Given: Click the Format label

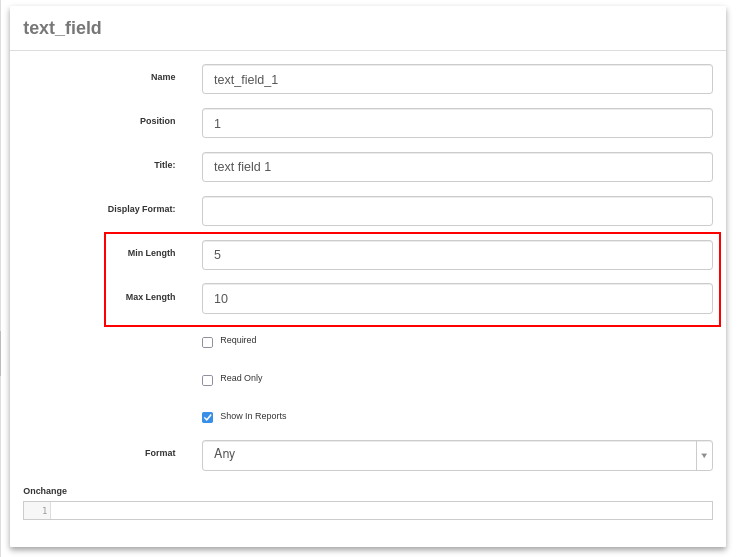Looking at the screenshot, I should click(x=160, y=453).
